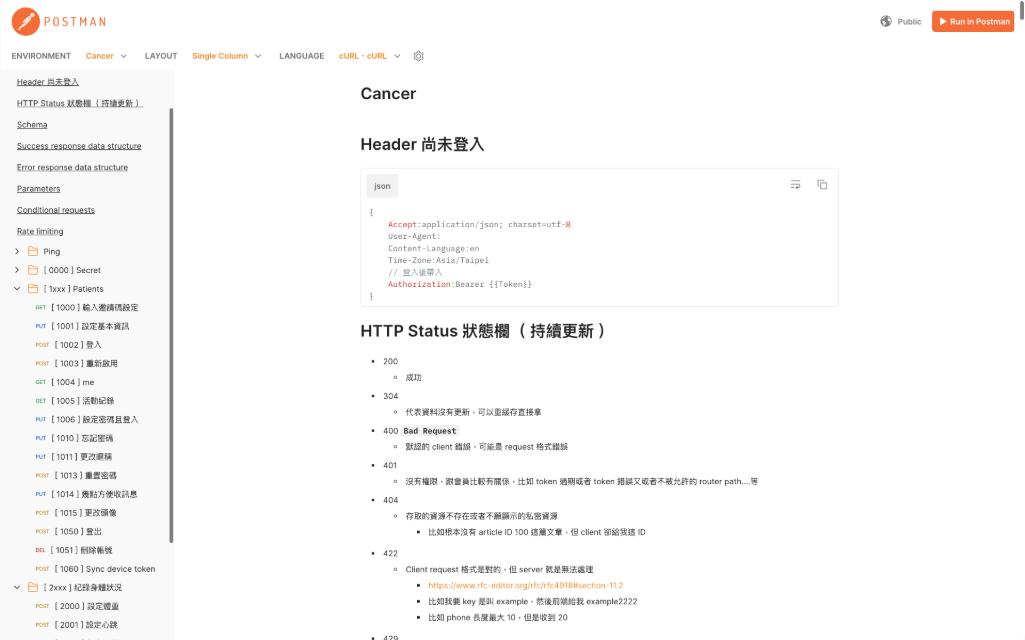This screenshot has height=640, width=1025.
Task: Open the code settings gear beside cURL
Action: click(418, 56)
